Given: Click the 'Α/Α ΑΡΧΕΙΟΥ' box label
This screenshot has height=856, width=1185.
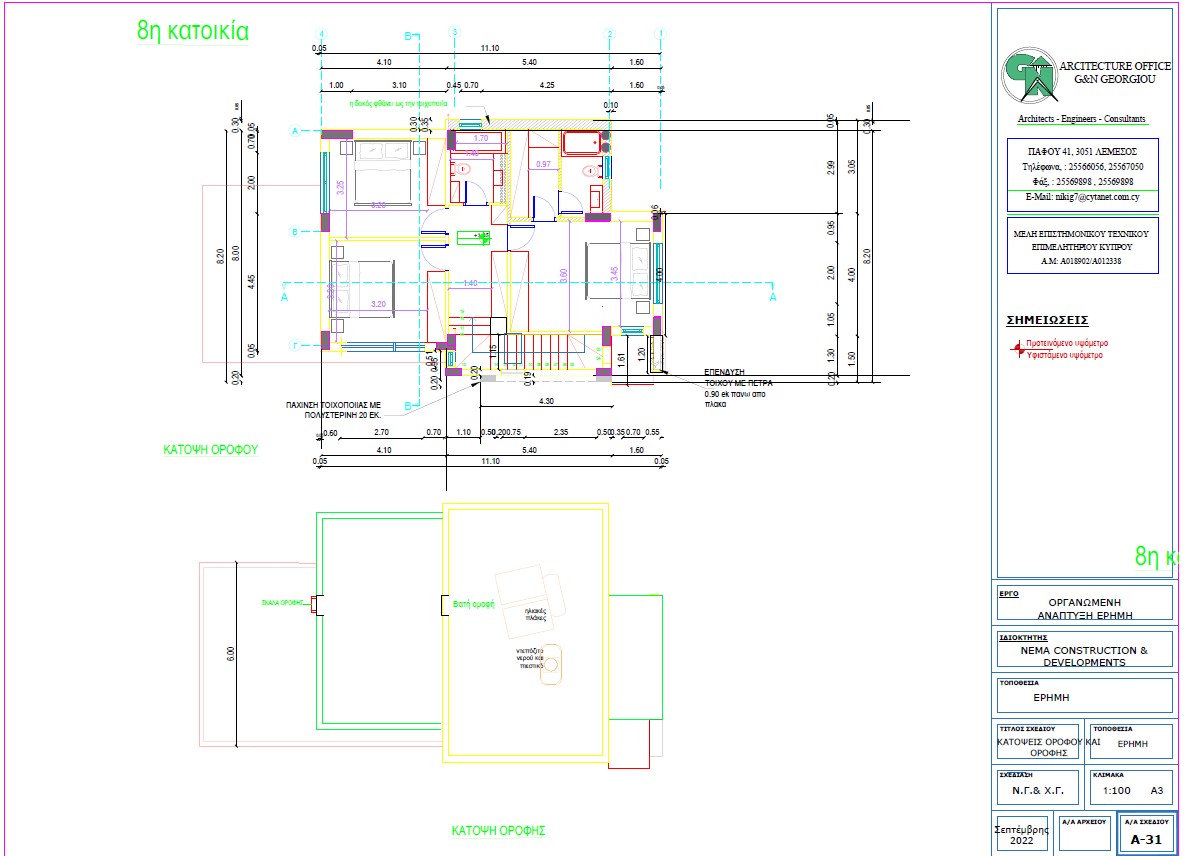Looking at the screenshot, I should click(1084, 821).
